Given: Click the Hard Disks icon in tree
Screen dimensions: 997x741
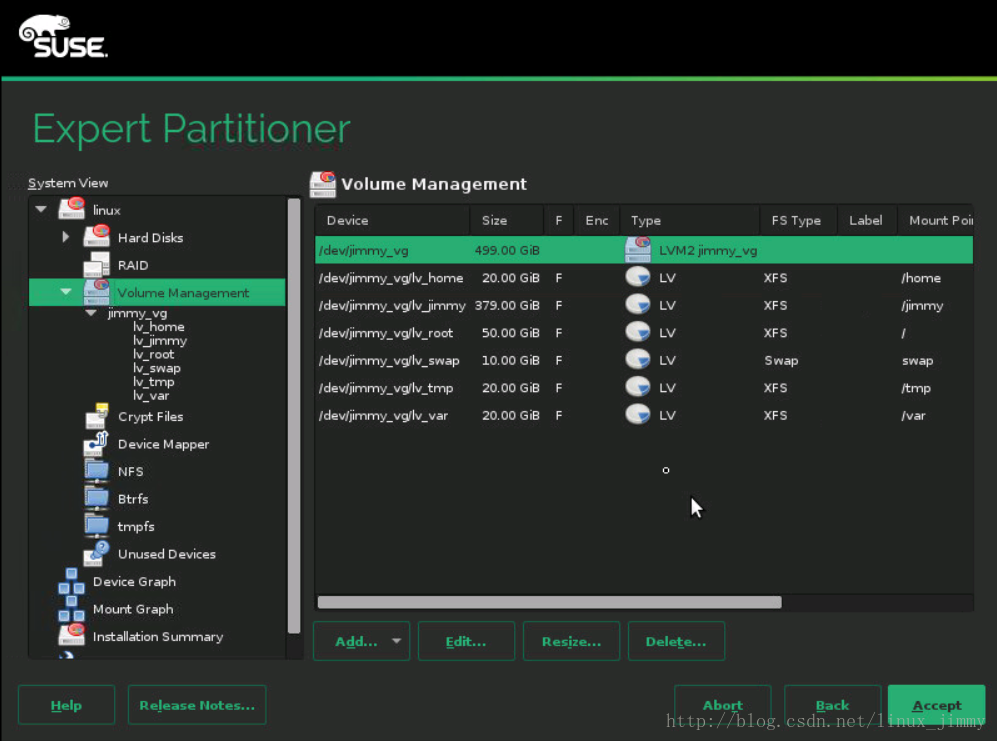Looking at the screenshot, I should pos(97,236).
